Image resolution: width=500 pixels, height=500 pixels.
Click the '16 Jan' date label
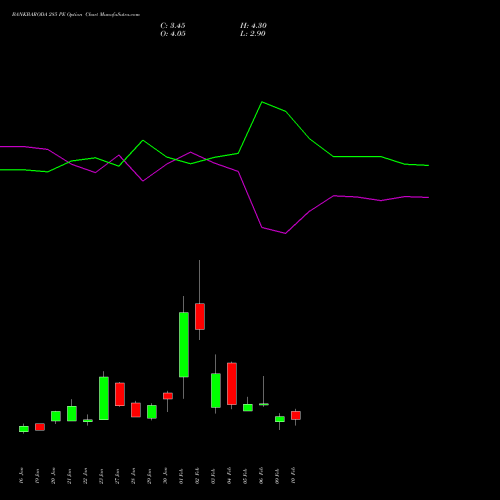pos(21,476)
